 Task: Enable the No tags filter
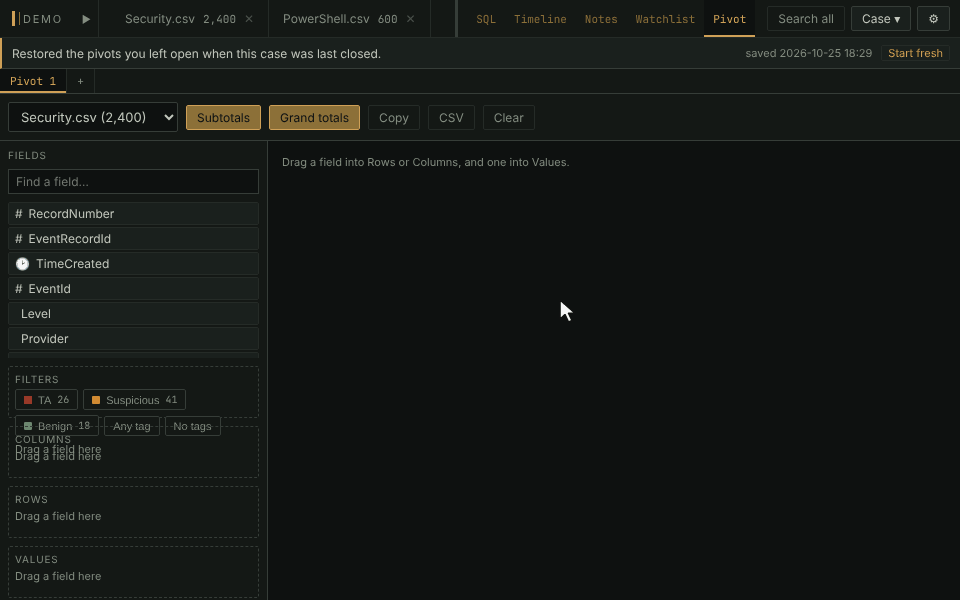point(192,426)
